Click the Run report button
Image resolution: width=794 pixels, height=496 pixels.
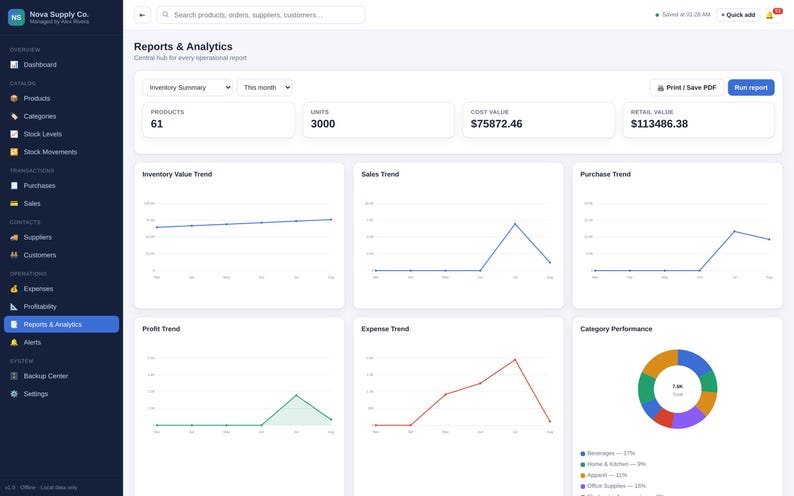[751, 88]
